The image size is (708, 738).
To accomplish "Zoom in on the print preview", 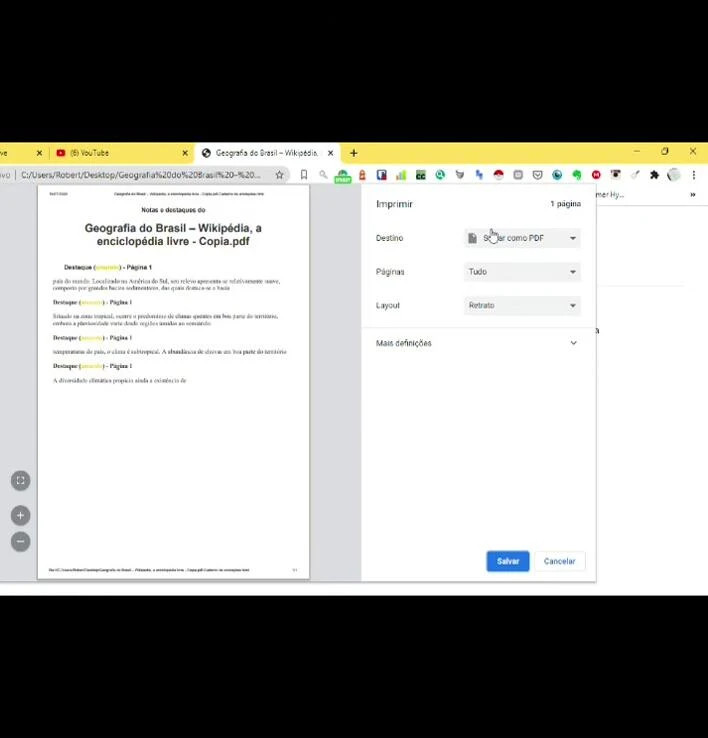I will [x=20, y=515].
